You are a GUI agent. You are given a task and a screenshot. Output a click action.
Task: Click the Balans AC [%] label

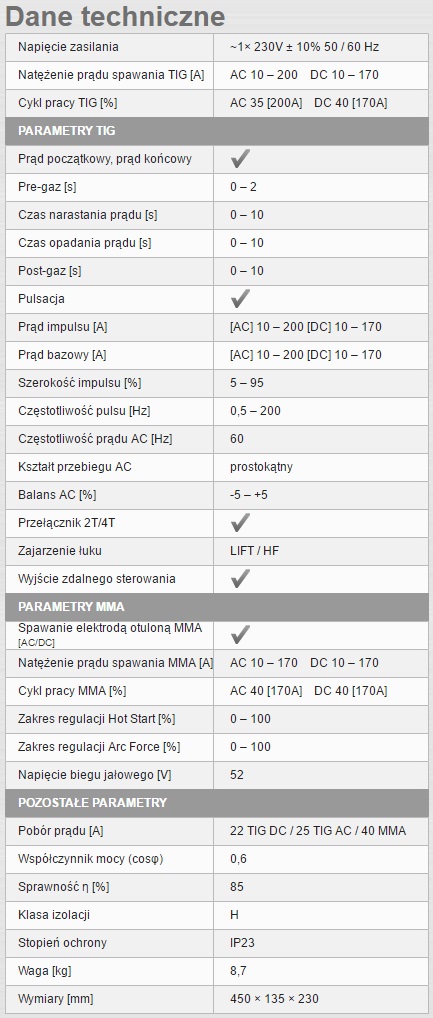(57, 495)
